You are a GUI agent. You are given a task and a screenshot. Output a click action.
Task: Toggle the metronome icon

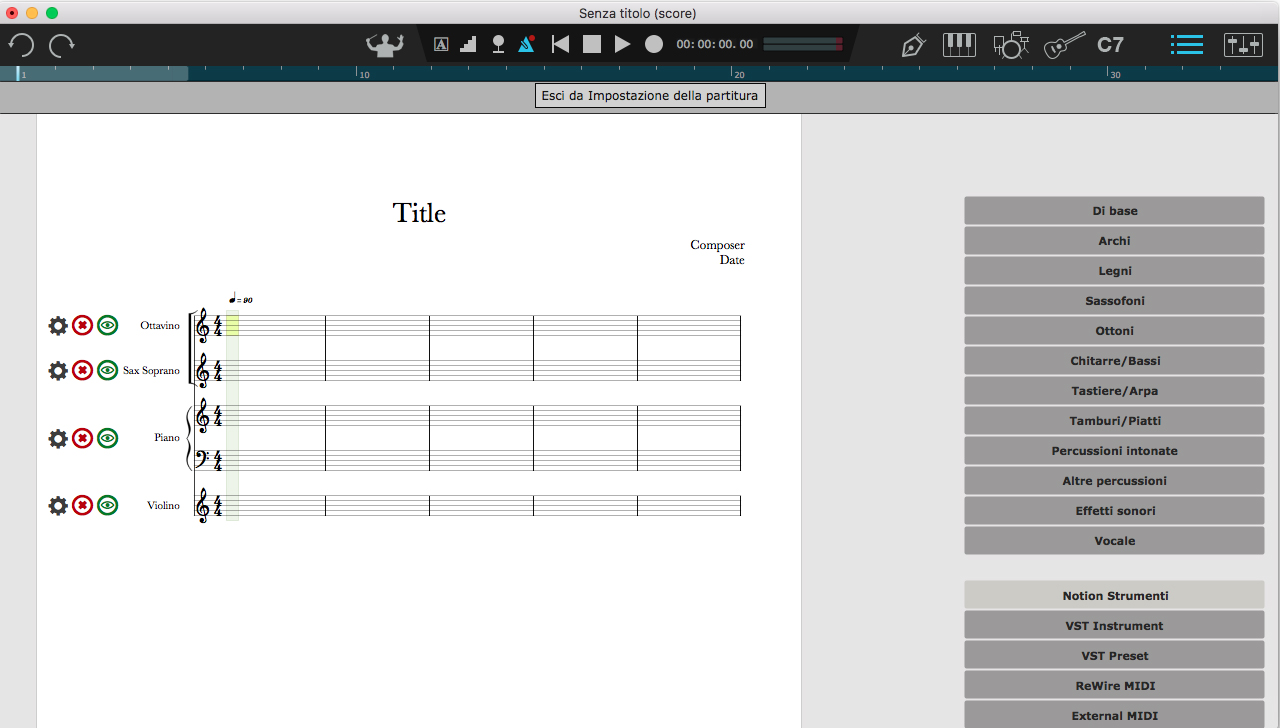click(x=527, y=44)
